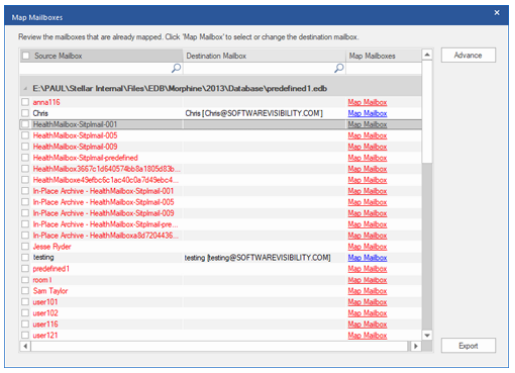Select the HealthMailbox-Sitplmail-predefined row name

85,158
